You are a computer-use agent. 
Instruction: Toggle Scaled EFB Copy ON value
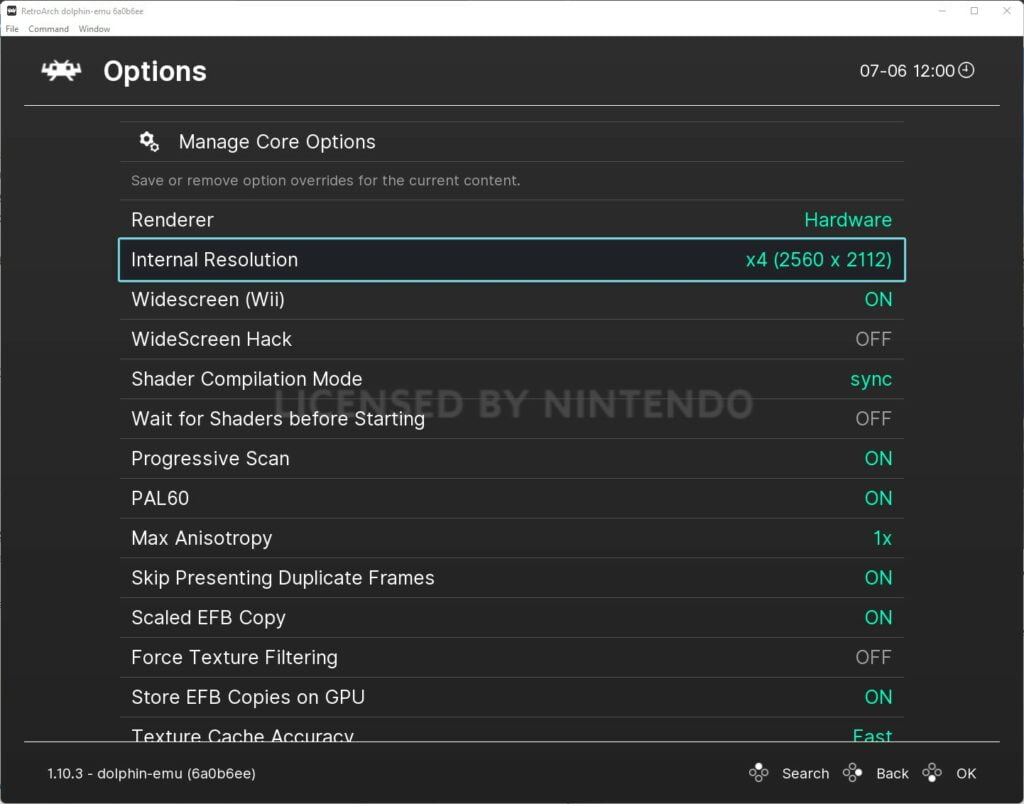[878, 618]
